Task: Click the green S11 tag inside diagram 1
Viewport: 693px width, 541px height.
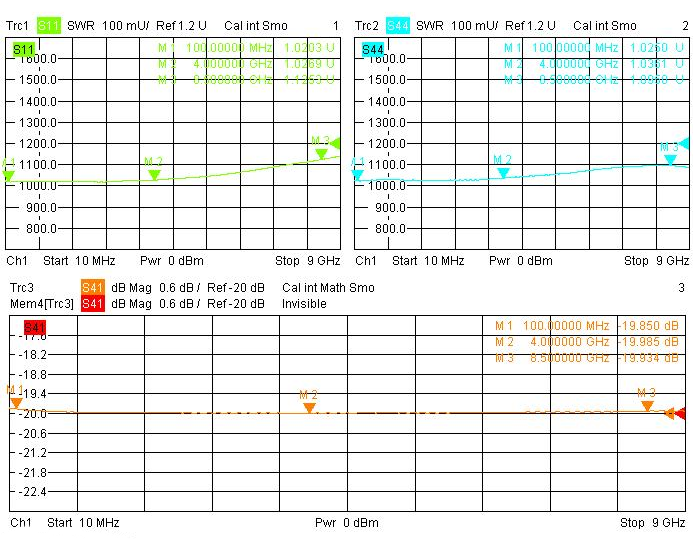Action: 23,49
